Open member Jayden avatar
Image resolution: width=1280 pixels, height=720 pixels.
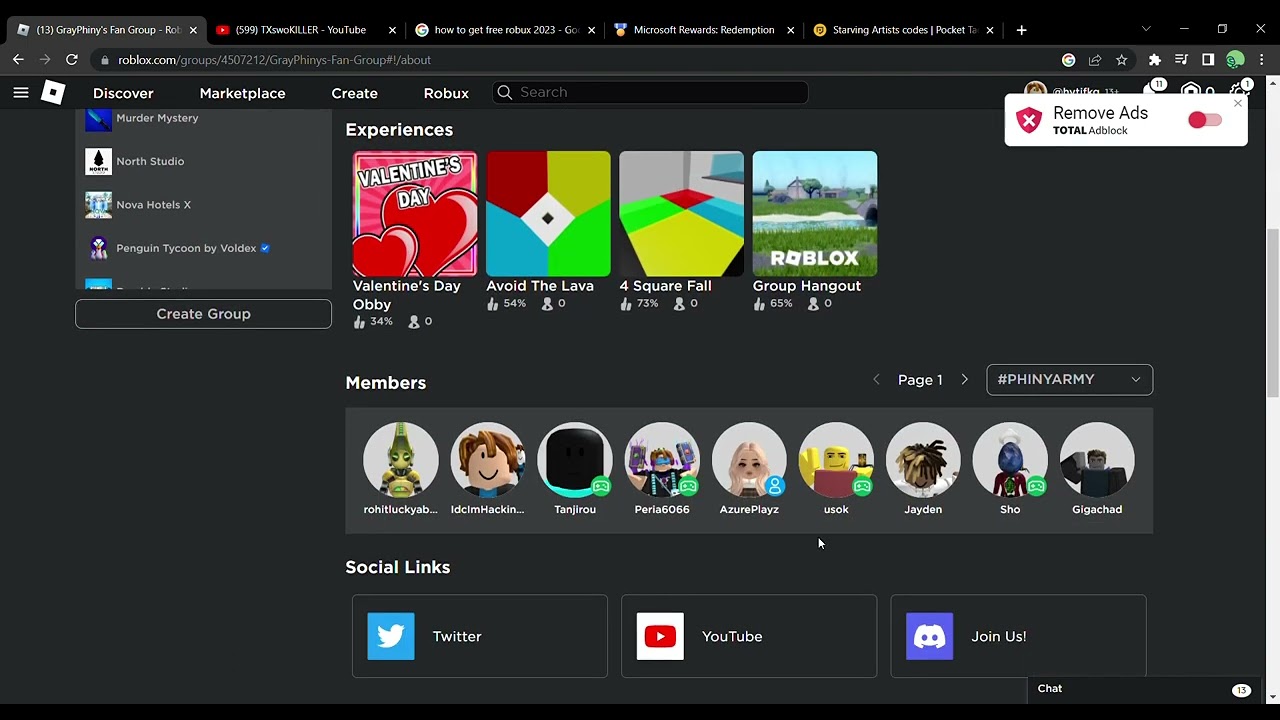tap(923, 460)
